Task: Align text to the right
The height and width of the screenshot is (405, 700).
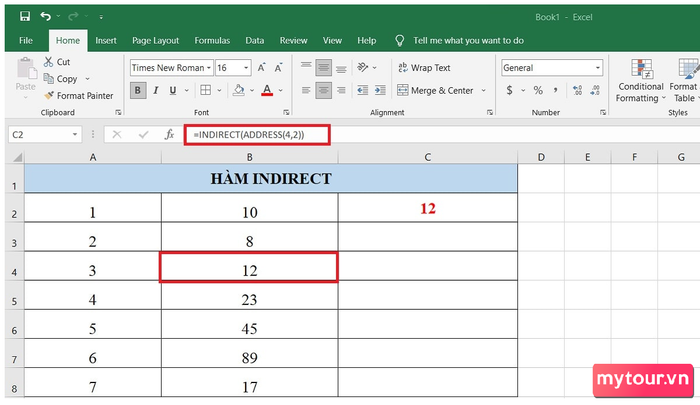Action: coord(341,91)
